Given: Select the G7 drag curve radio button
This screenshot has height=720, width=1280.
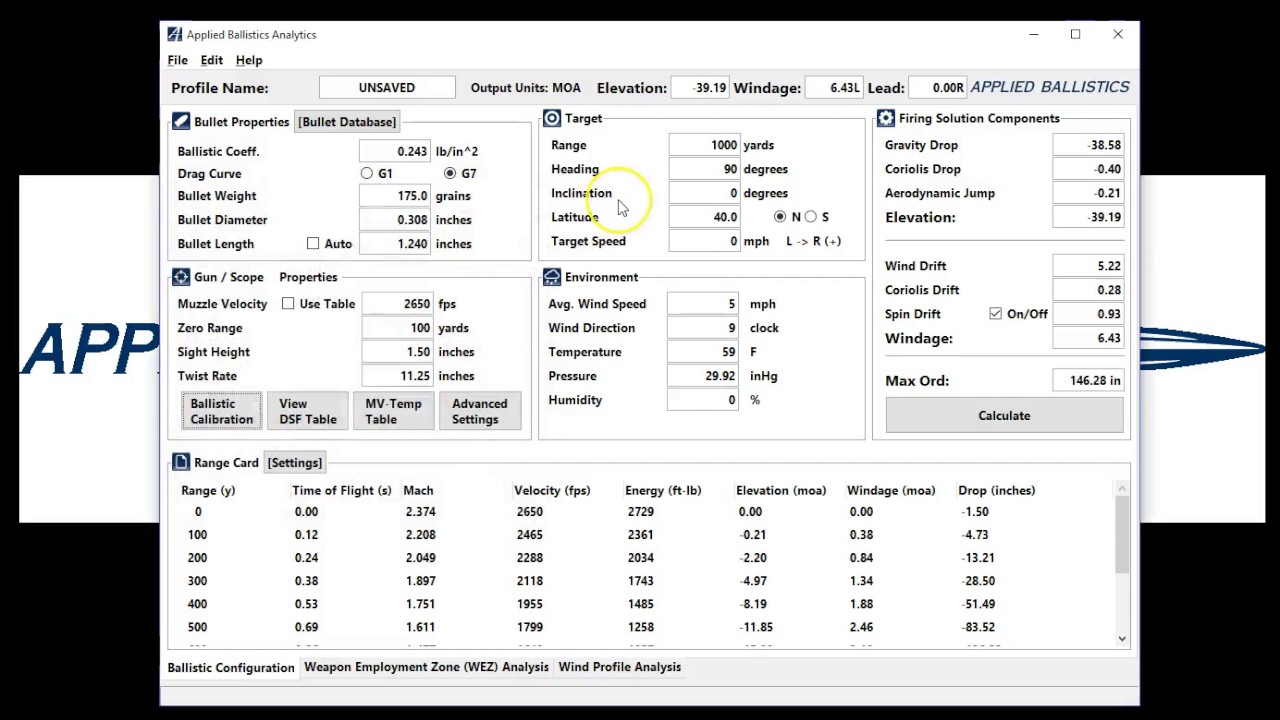Looking at the screenshot, I should point(450,173).
